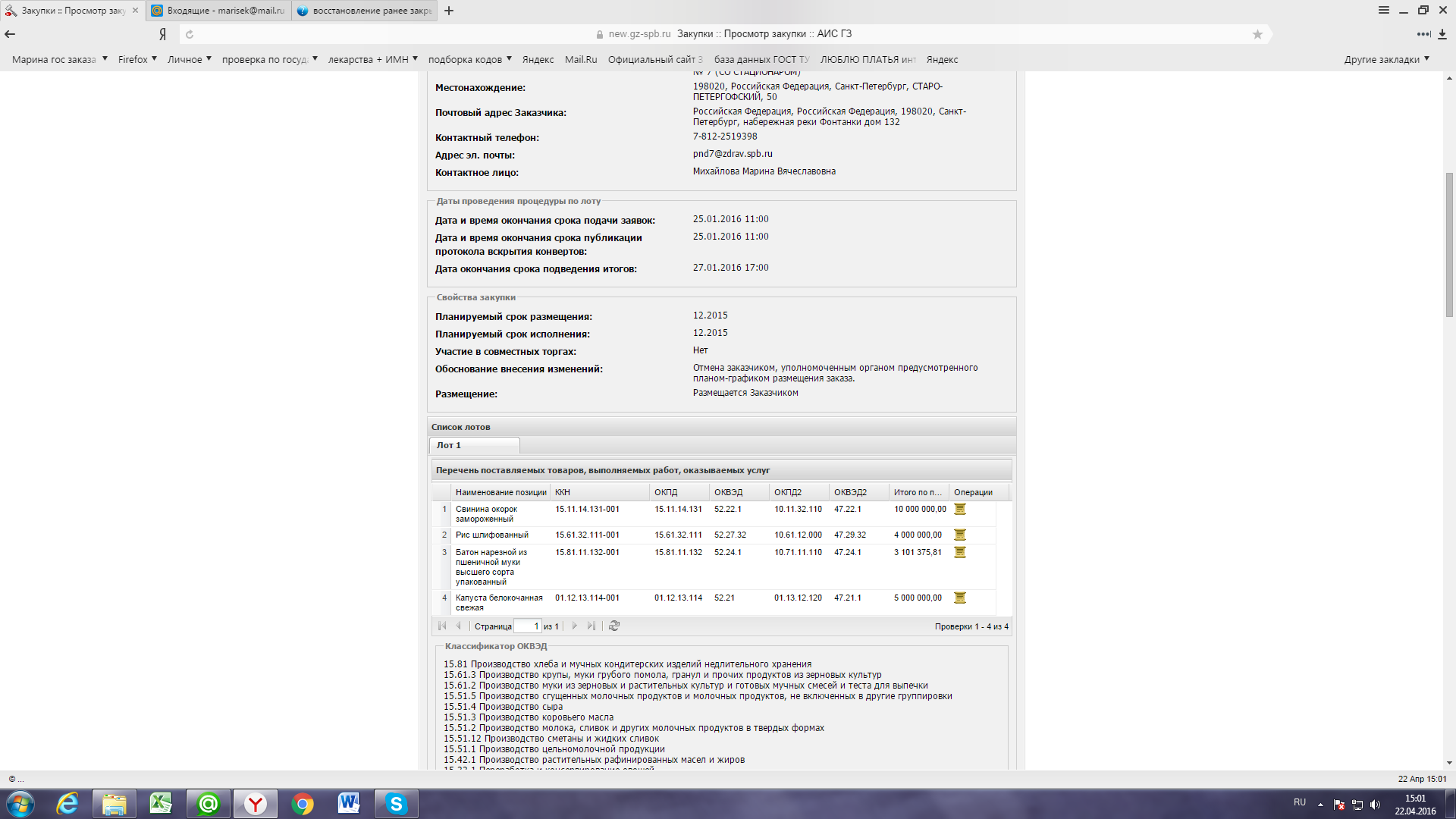Sort by ККН column header
This screenshot has height=819, width=1456.
point(600,492)
